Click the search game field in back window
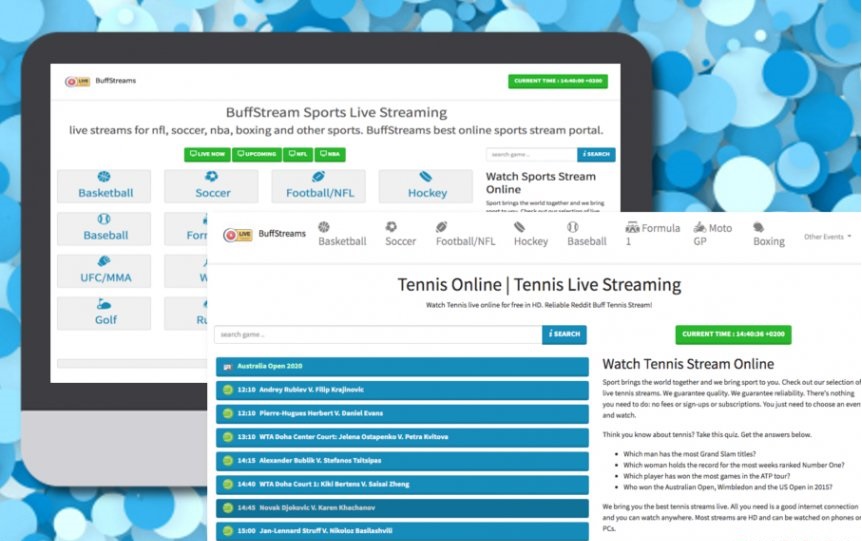Viewport: 862px width, 541px height. click(531, 154)
